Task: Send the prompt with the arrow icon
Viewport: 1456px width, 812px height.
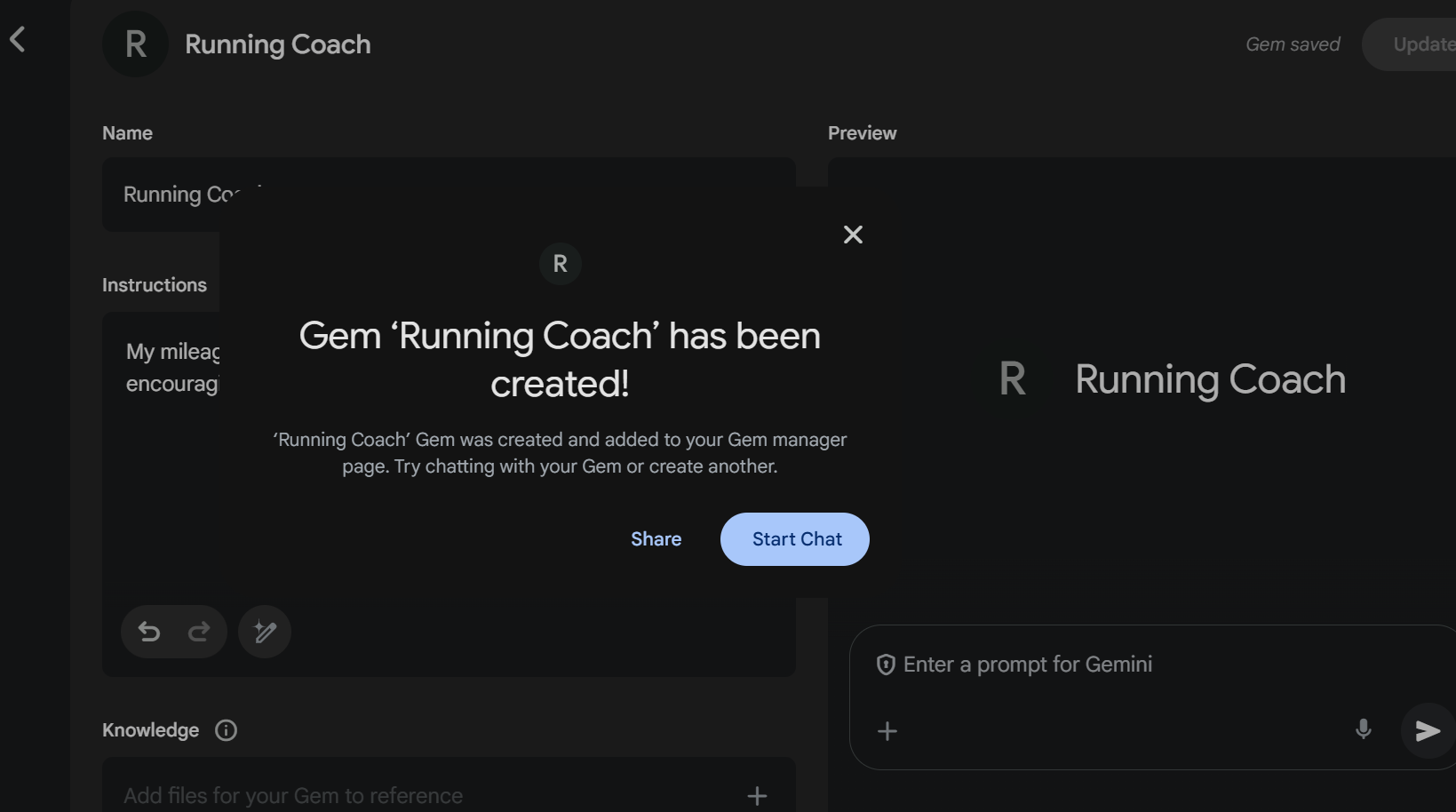Action: coord(1427,731)
